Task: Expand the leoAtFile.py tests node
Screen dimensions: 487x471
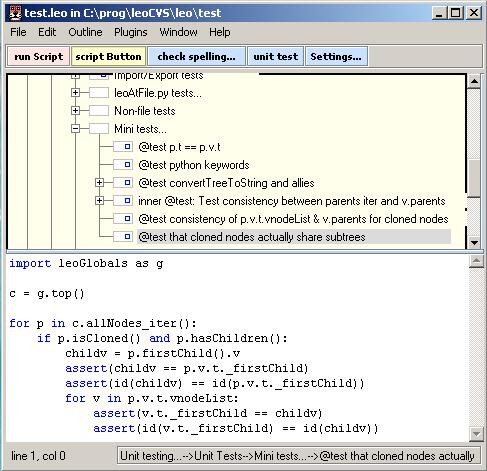Action: (76, 93)
